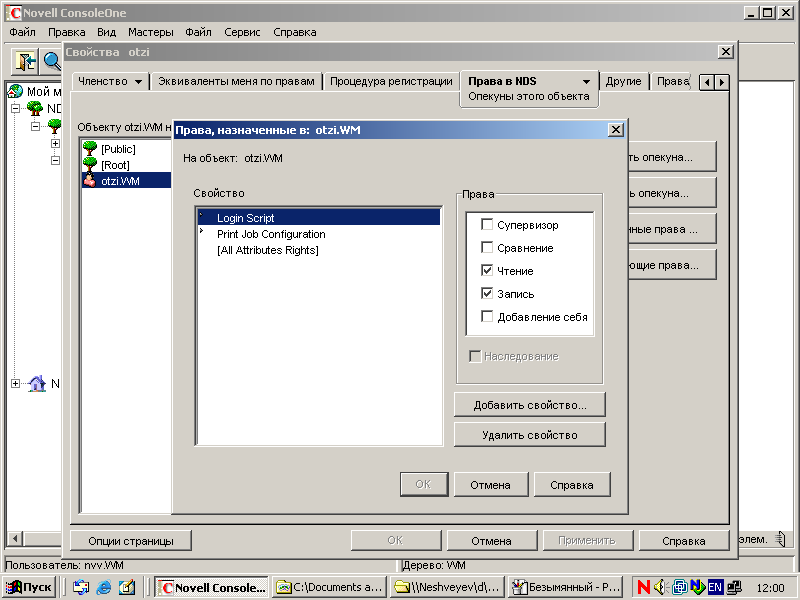800x600 pixels.
Task: Select the Login Script property
Action: pos(318,218)
